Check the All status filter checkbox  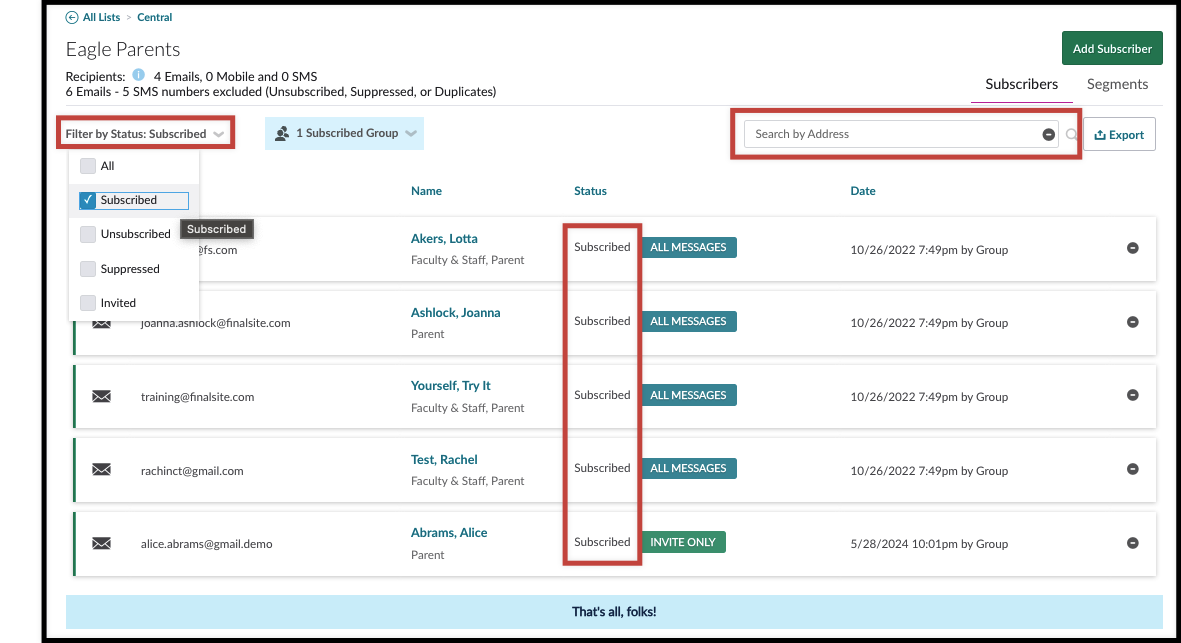point(88,166)
